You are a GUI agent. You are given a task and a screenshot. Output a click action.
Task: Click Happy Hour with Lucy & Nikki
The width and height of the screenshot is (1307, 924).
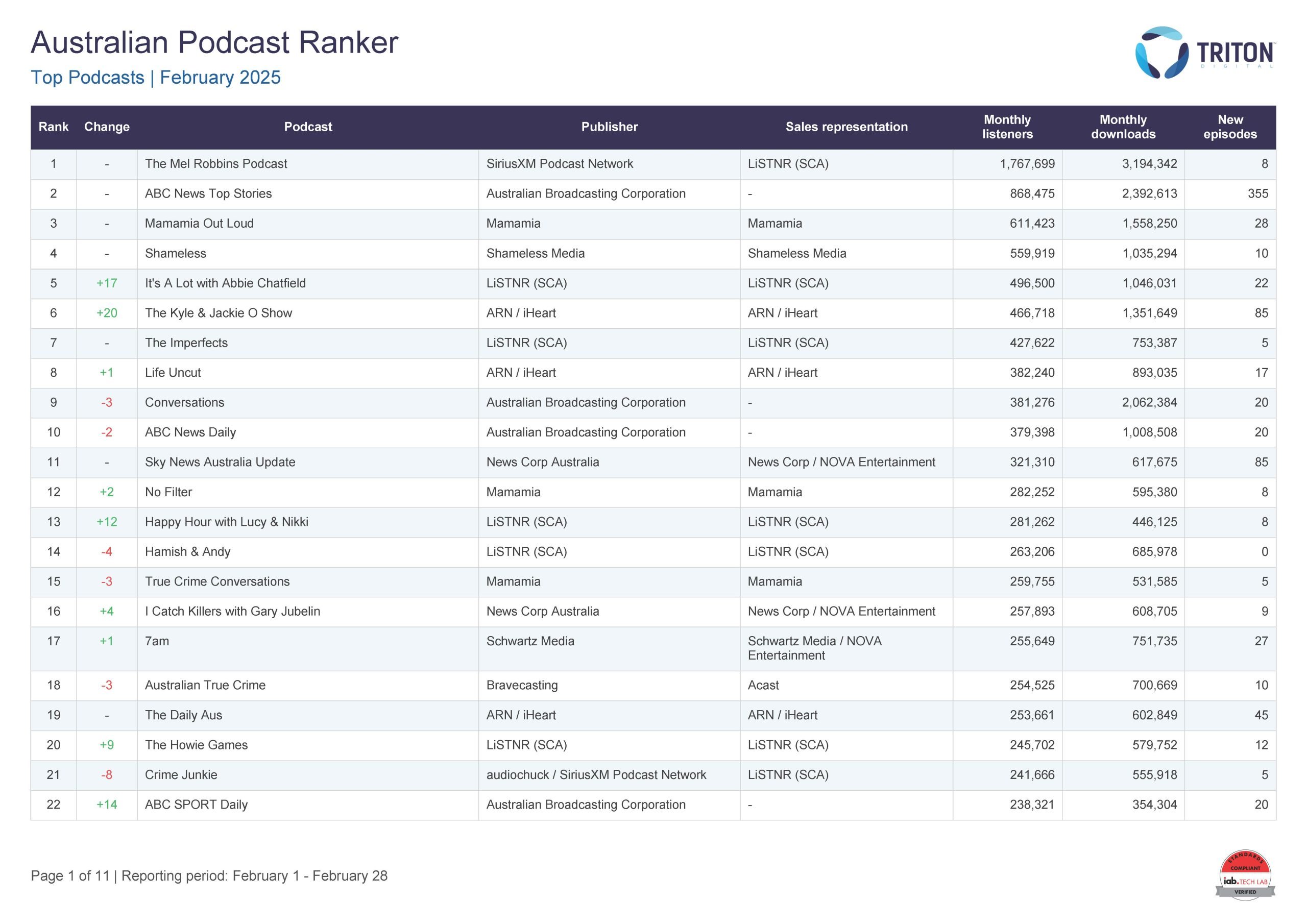tap(227, 522)
